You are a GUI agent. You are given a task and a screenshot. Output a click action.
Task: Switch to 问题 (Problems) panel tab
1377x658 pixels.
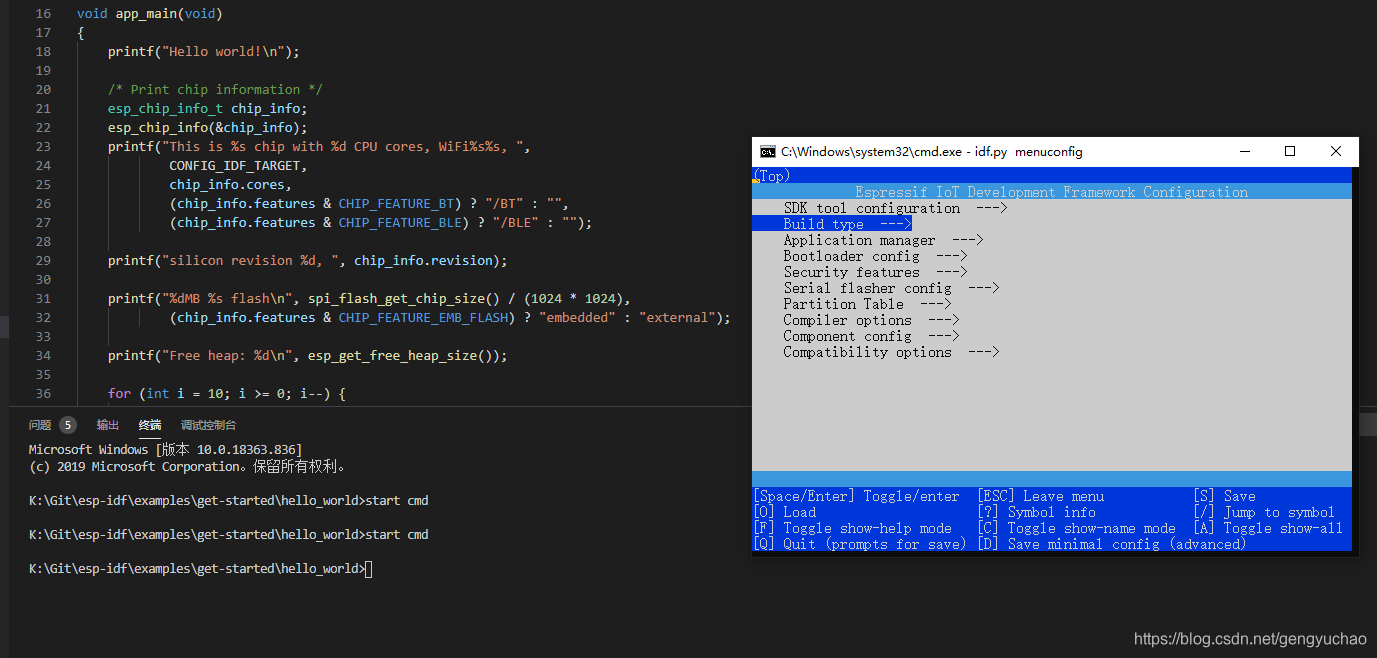(40, 425)
